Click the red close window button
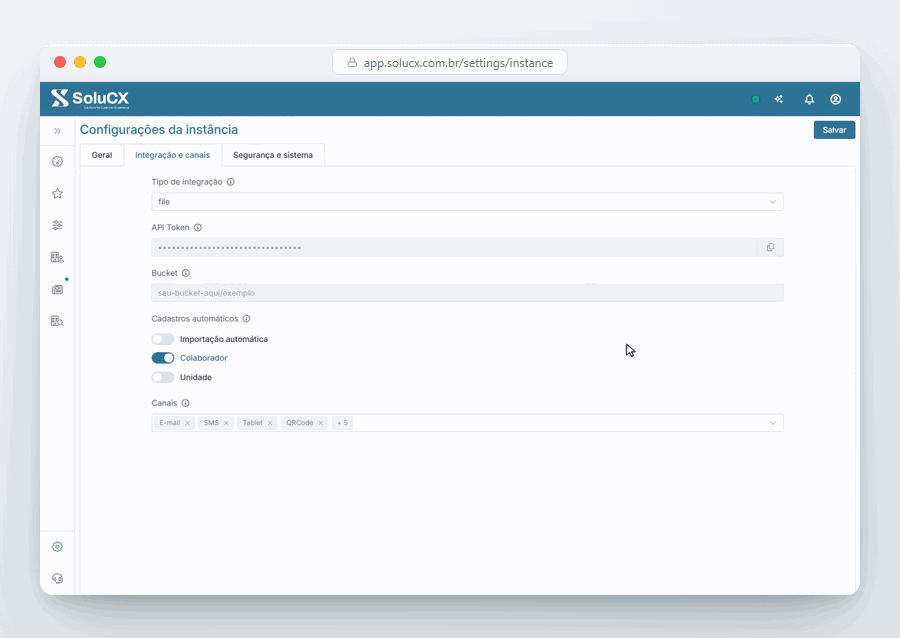The height and width of the screenshot is (638, 900). coord(60,62)
